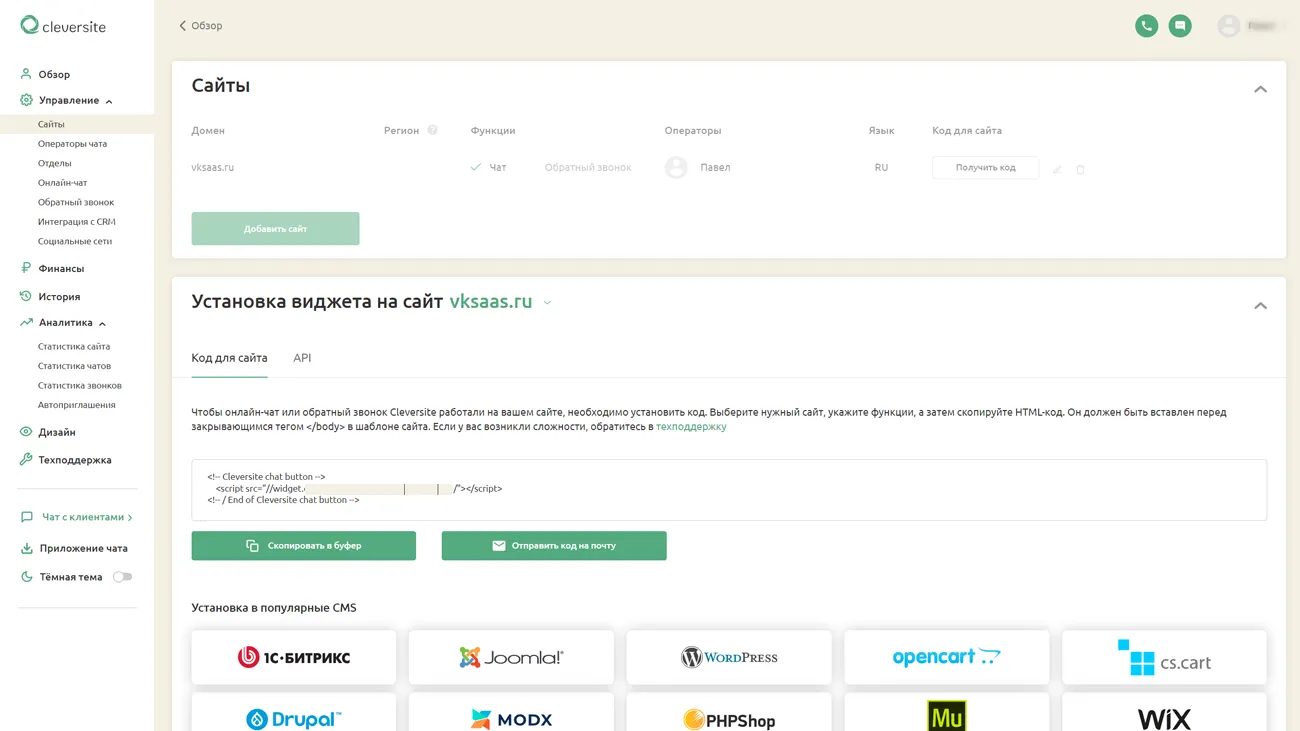The image size is (1300, 731).
Task: Open the OpenCart installation tile
Action: pos(946,657)
